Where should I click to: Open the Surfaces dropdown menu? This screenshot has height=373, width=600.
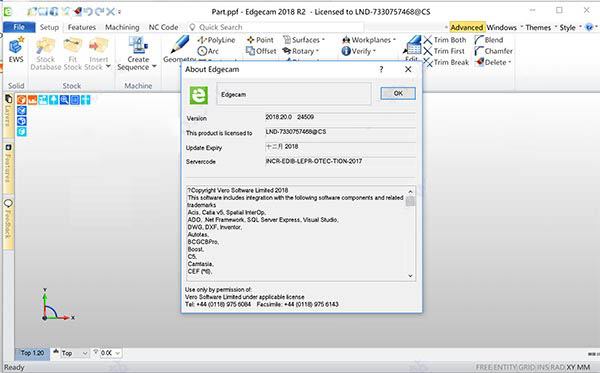click(x=304, y=40)
